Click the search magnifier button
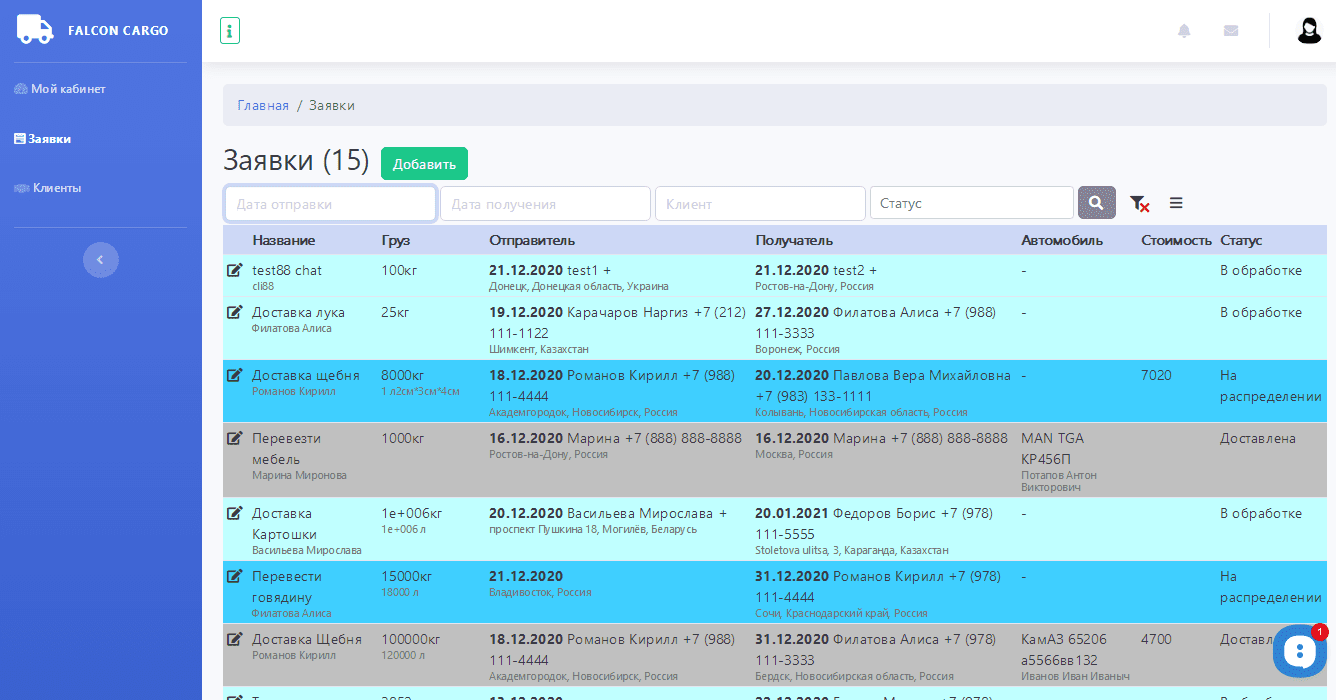This screenshot has height=700, width=1336. point(1096,203)
